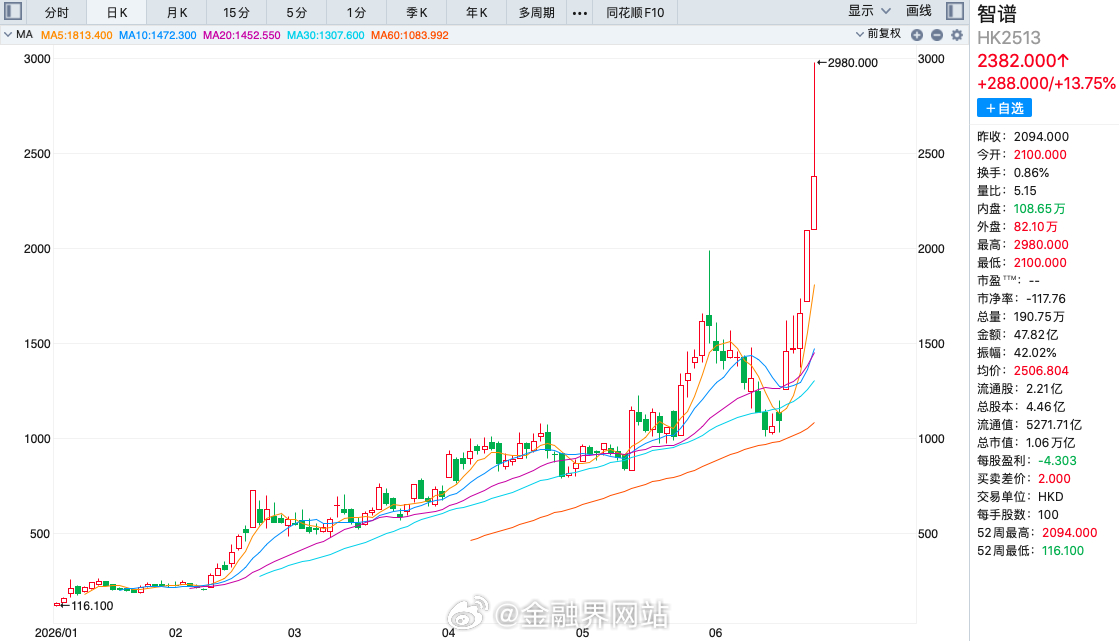The width and height of the screenshot is (1119, 641).
Task: Click the 每股盈利 -4.303 row
Action: 1027,460
